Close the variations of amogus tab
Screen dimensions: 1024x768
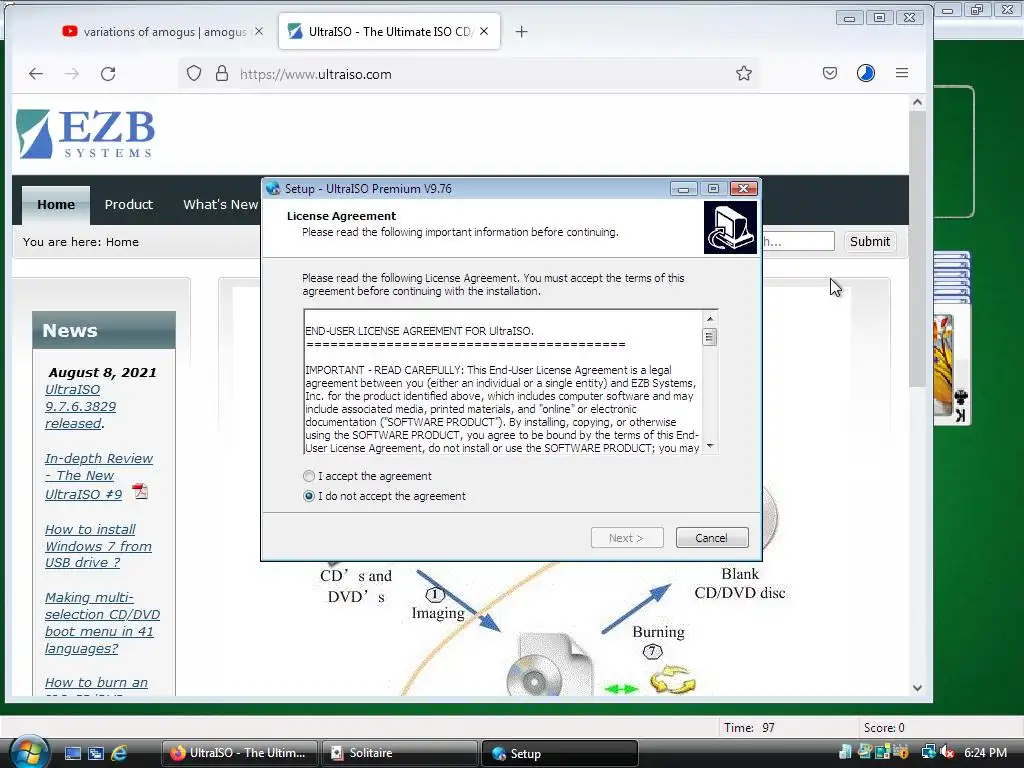point(259,31)
